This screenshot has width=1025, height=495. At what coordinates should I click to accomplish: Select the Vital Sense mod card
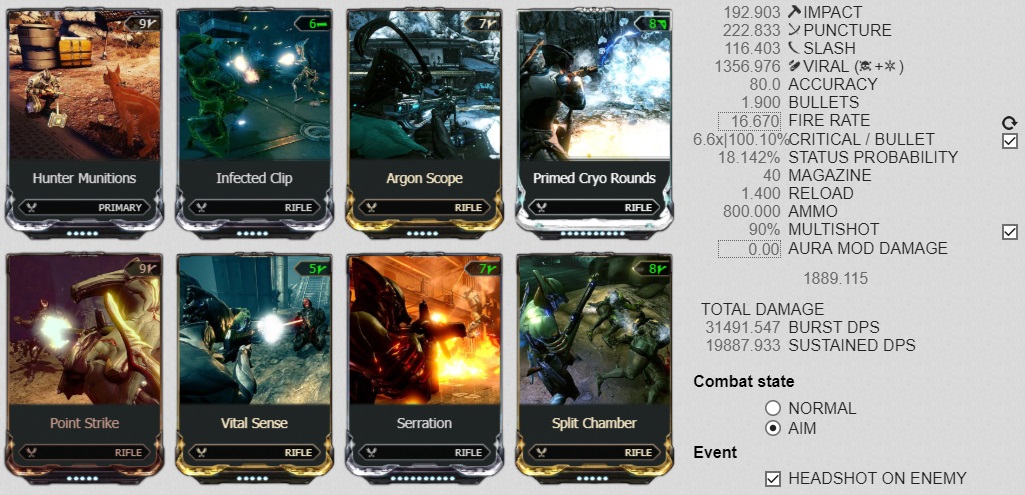[254, 366]
